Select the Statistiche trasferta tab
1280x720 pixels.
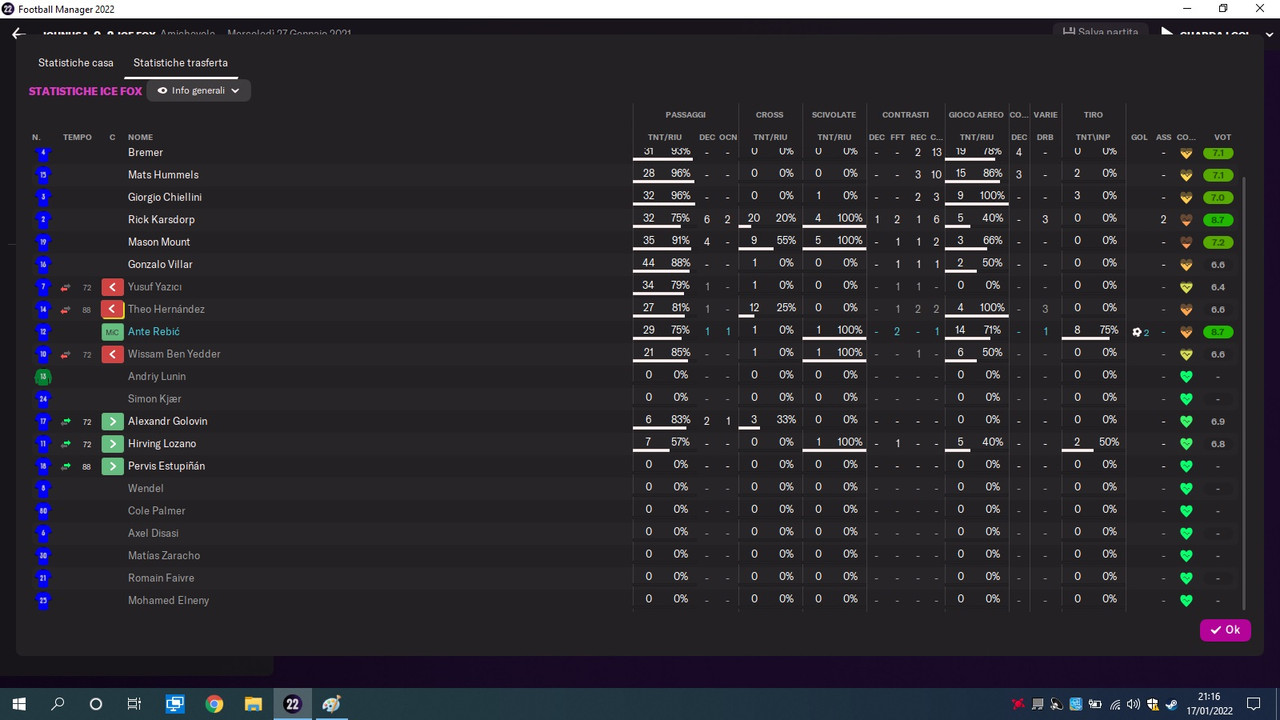point(181,63)
